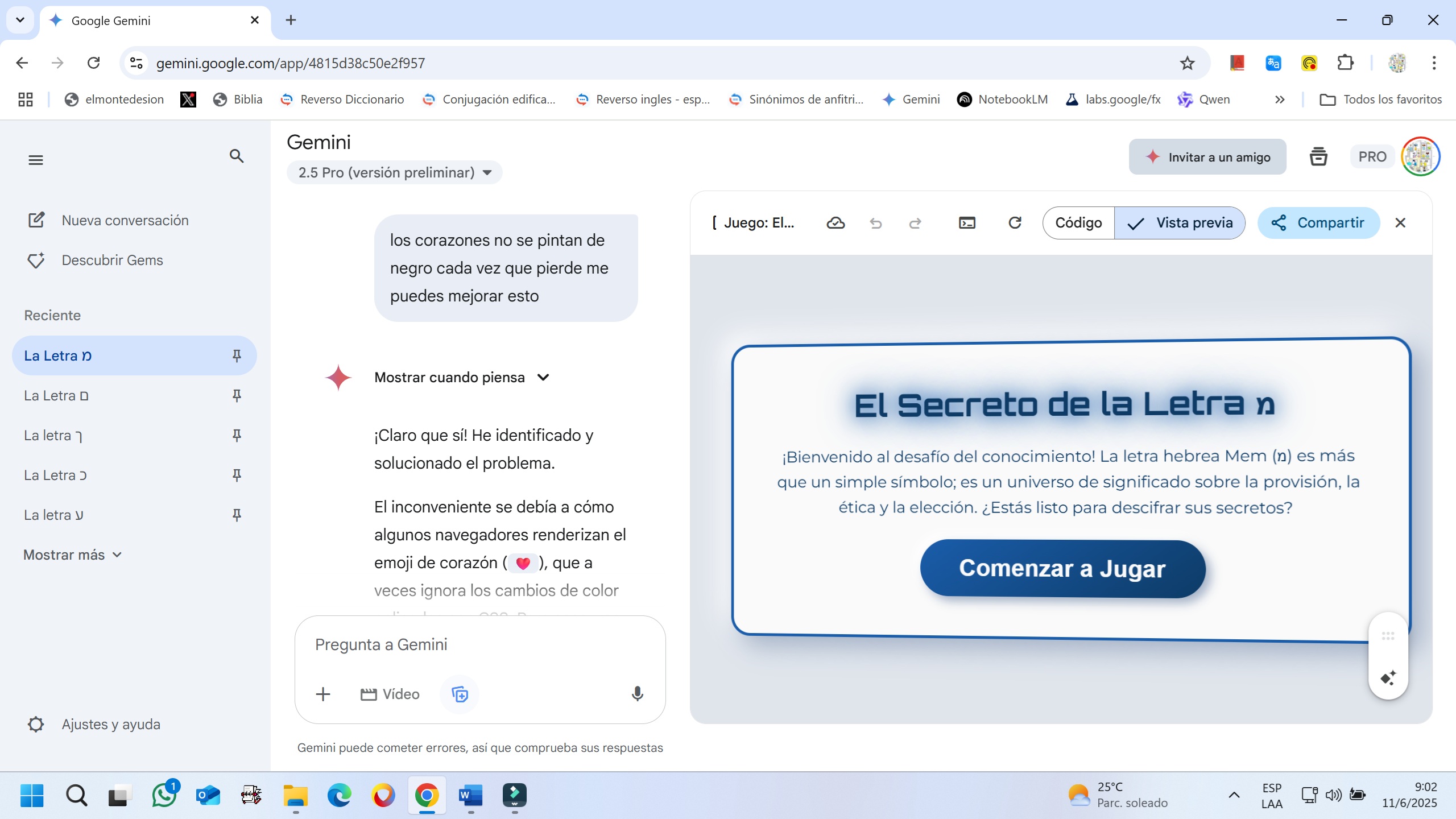Click the cloud saved status icon
1456x819 pixels.
[835, 223]
